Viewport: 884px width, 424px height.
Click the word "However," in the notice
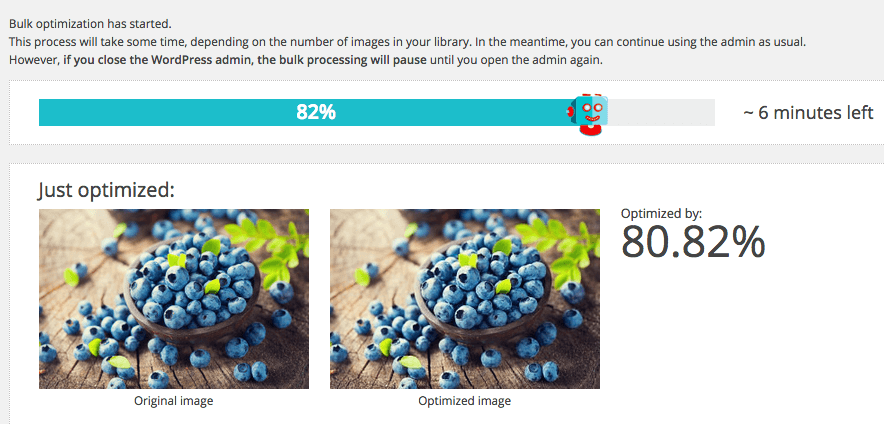(33, 60)
